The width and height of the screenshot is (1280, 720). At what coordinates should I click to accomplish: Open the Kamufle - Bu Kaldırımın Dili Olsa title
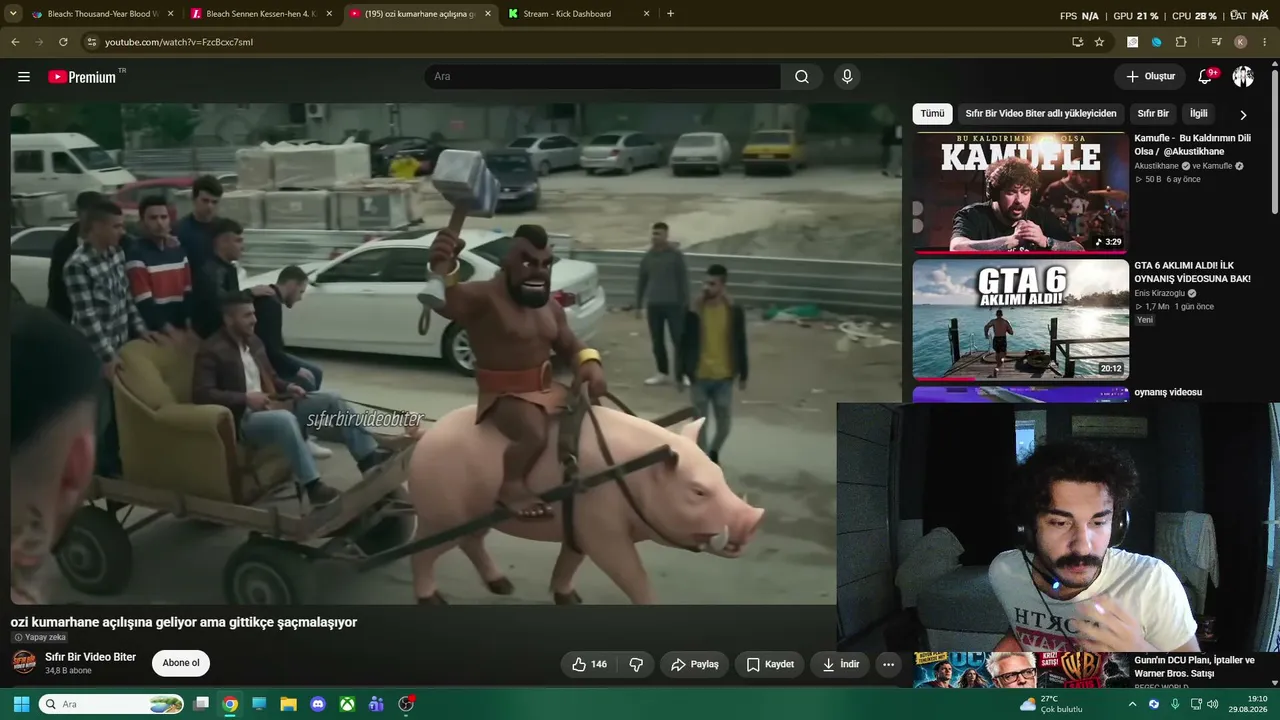[1192, 145]
